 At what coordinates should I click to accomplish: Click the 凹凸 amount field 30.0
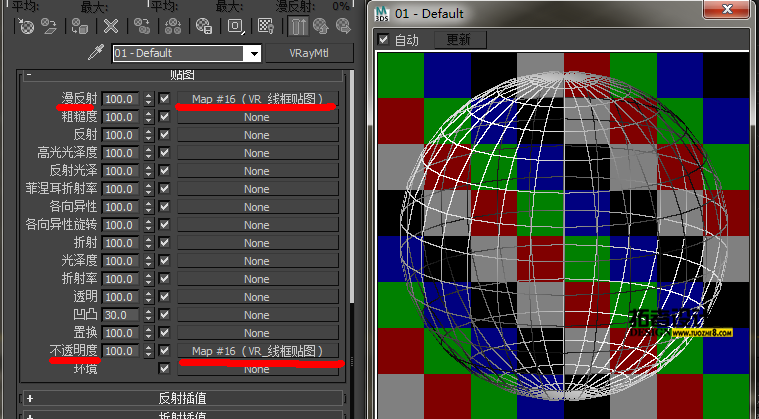point(122,314)
